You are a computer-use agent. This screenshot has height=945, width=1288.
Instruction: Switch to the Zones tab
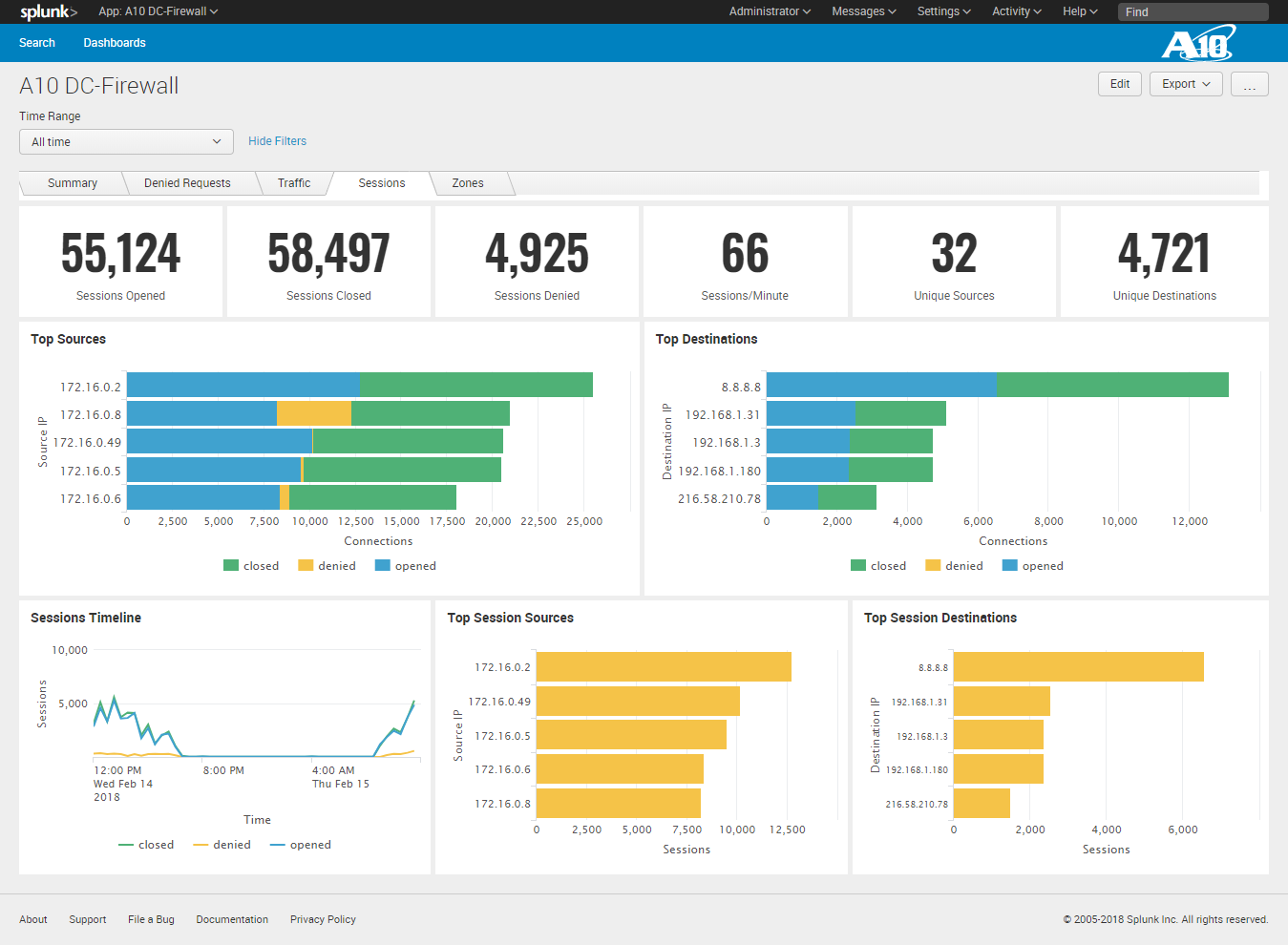[x=468, y=183]
